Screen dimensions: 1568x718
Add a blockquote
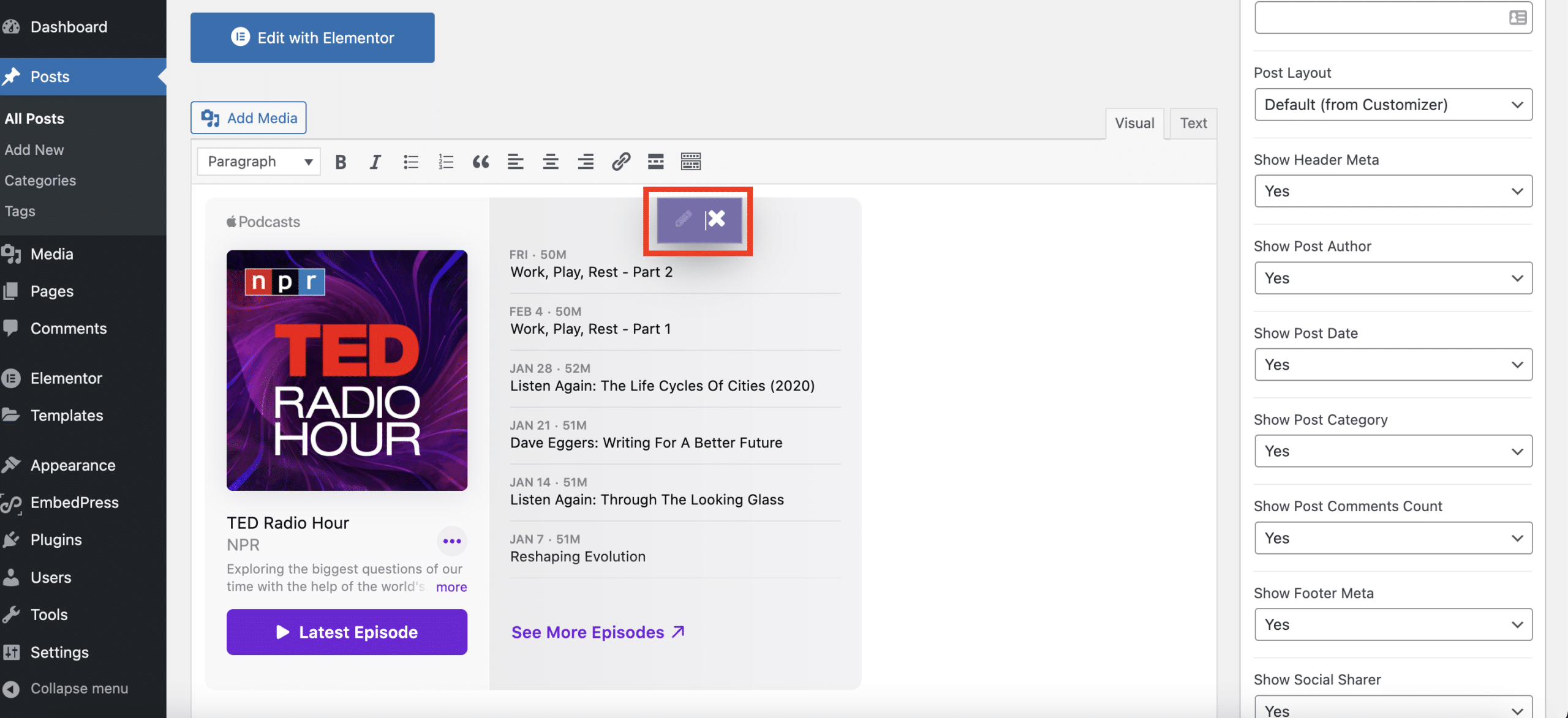pyautogui.click(x=481, y=161)
